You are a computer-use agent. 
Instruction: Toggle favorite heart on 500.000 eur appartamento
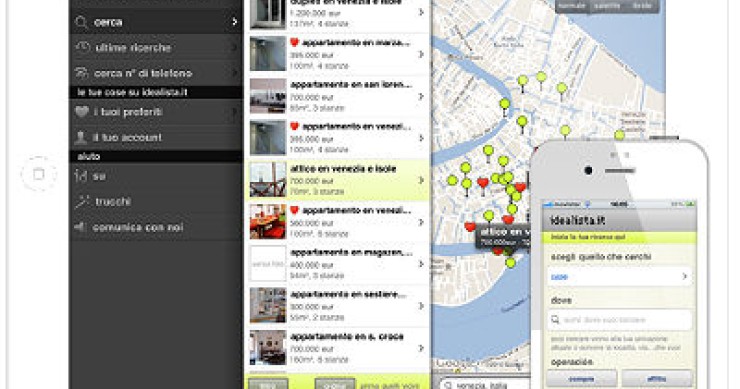pos(294,210)
